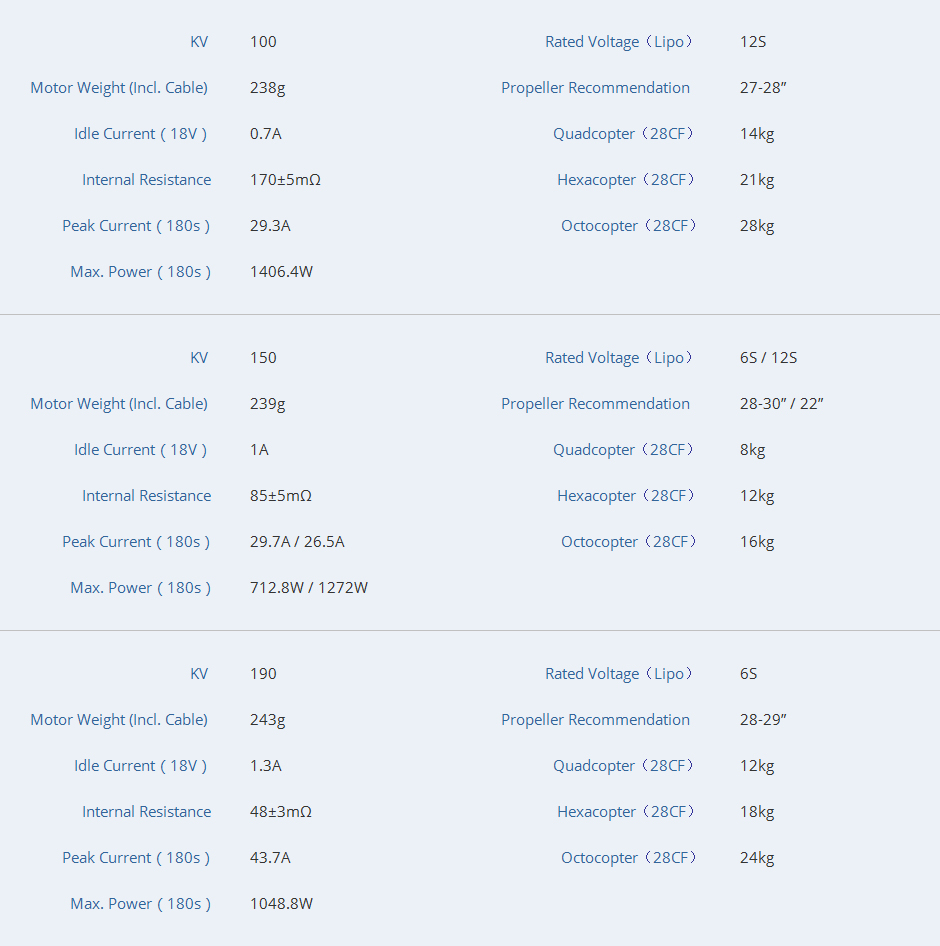Select the 28kg octocopter value
This screenshot has width=940, height=946.
tap(757, 226)
